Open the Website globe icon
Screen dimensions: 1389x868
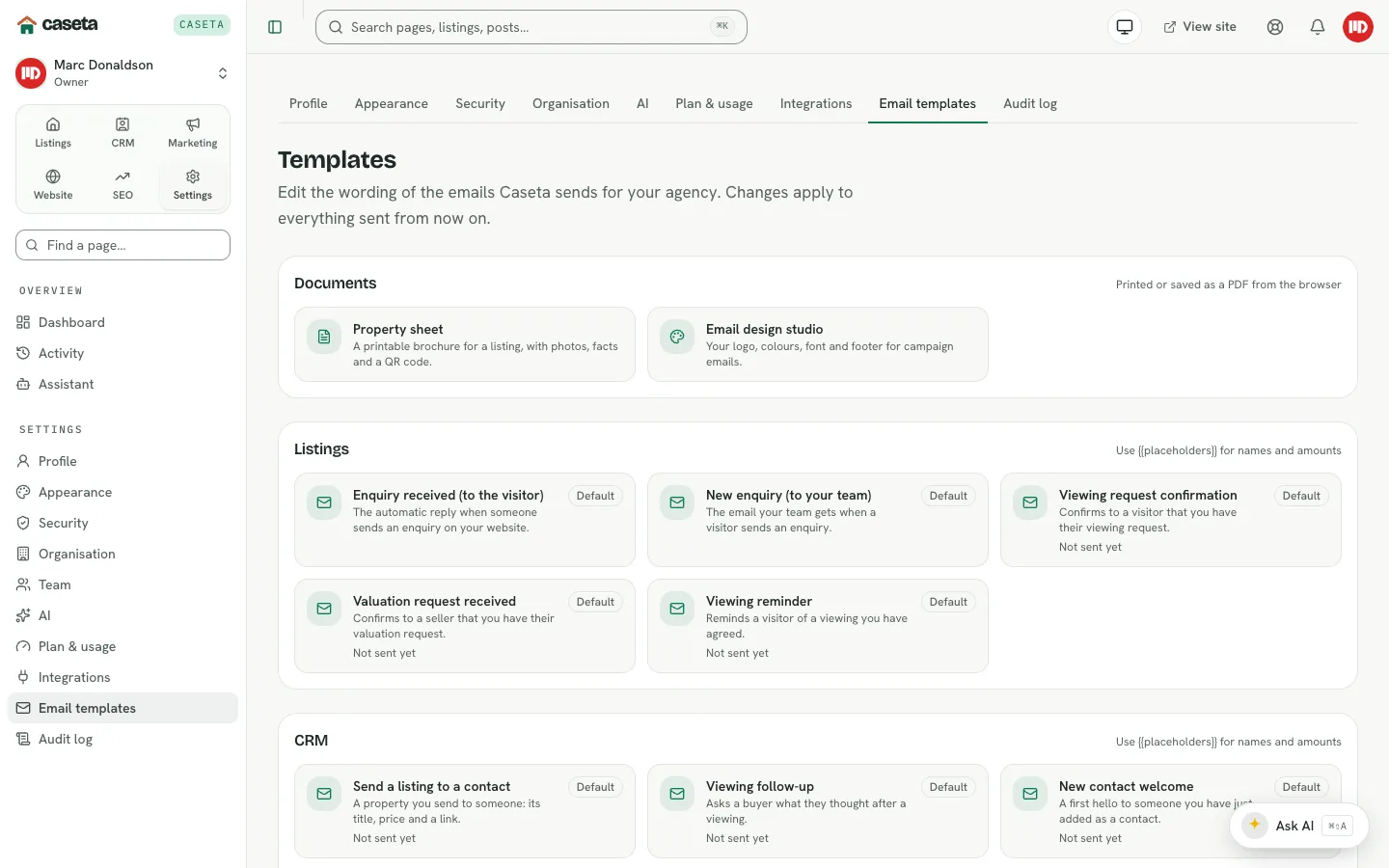click(53, 185)
